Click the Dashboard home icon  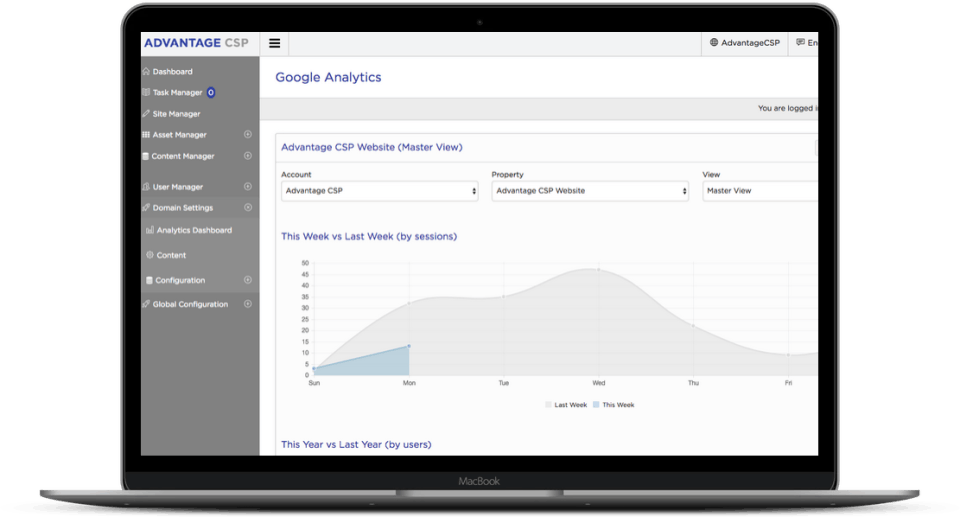(146, 72)
